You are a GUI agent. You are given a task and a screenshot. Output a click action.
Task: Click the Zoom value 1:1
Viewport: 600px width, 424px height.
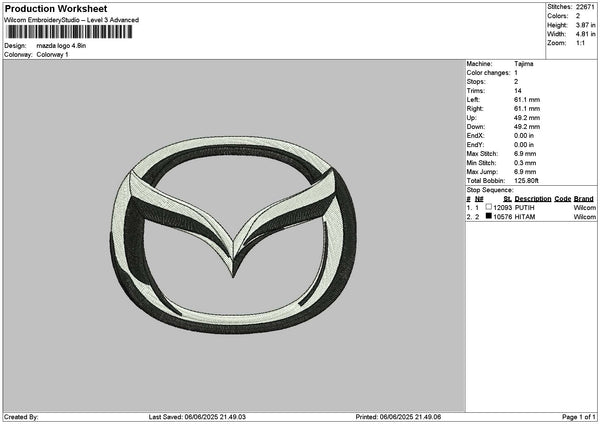[x=580, y=43]
